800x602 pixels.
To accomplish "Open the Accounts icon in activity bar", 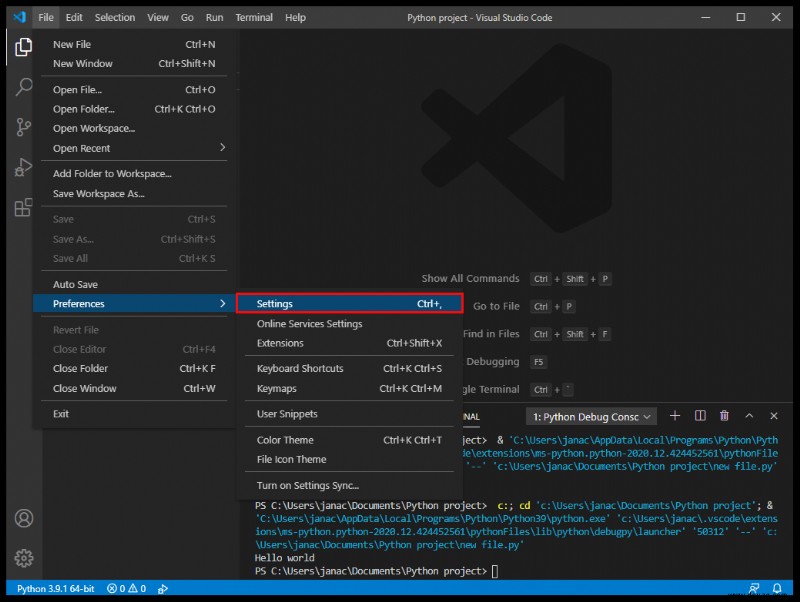I will [x=23, y=518].
